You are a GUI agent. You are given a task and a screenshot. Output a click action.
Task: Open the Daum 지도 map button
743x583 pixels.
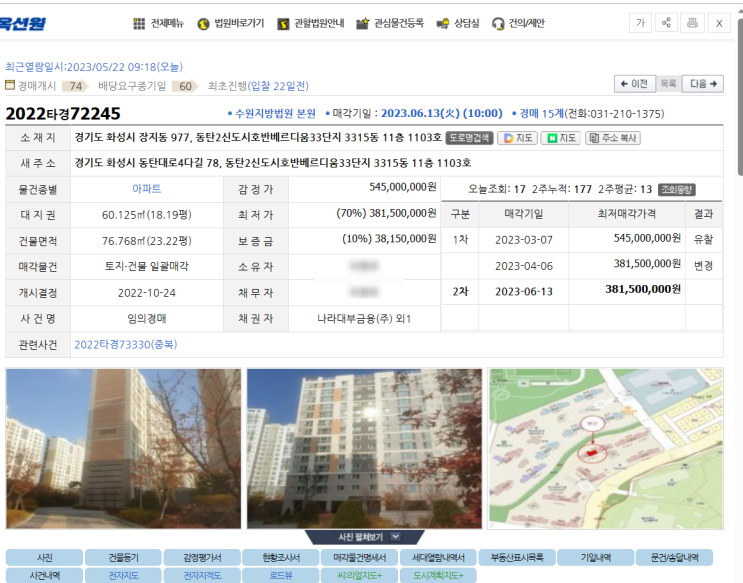click(517, 138)
